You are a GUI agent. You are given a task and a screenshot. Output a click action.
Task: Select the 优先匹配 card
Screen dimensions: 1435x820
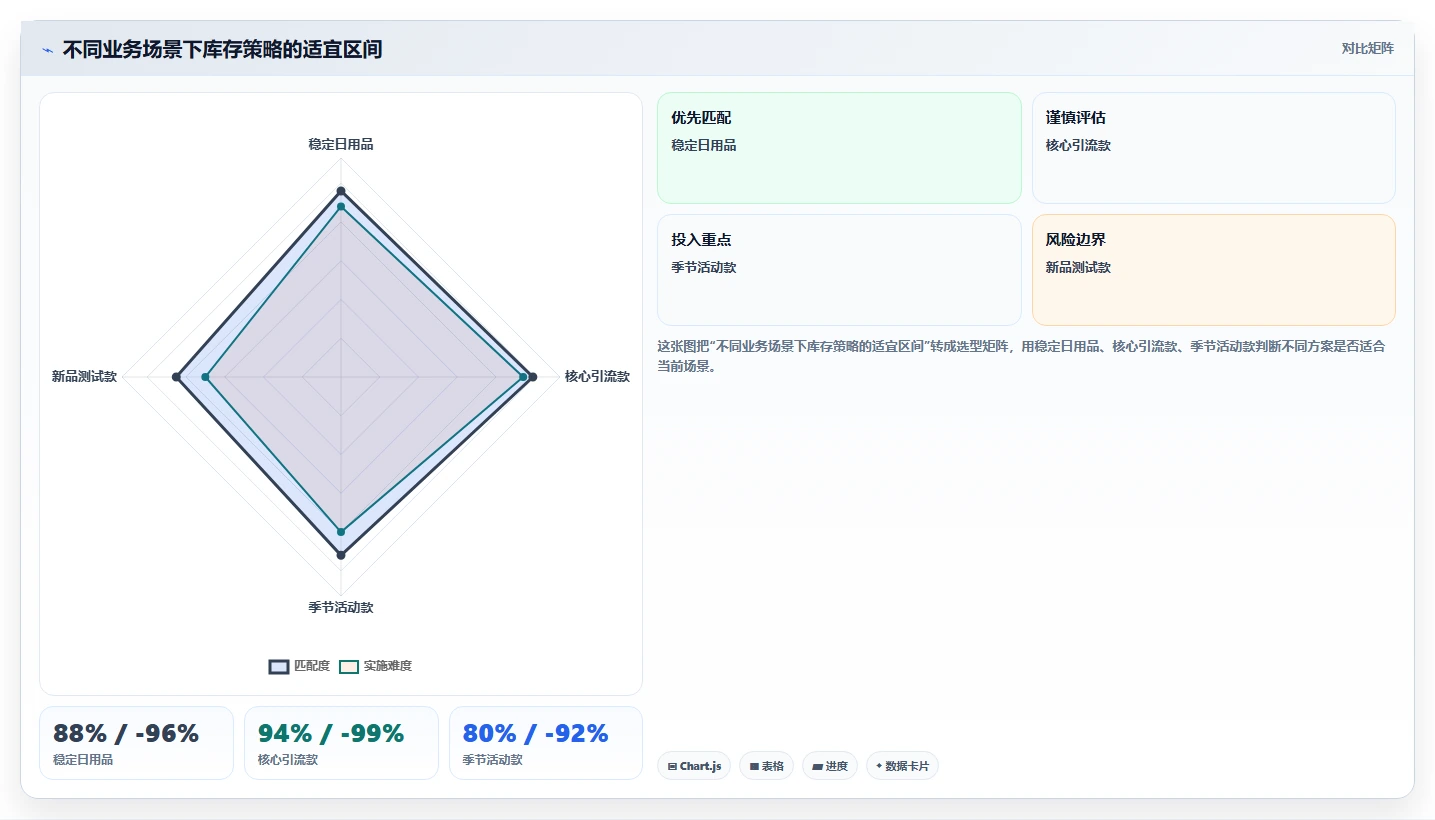pyautogui.click(x=839, y=148)
